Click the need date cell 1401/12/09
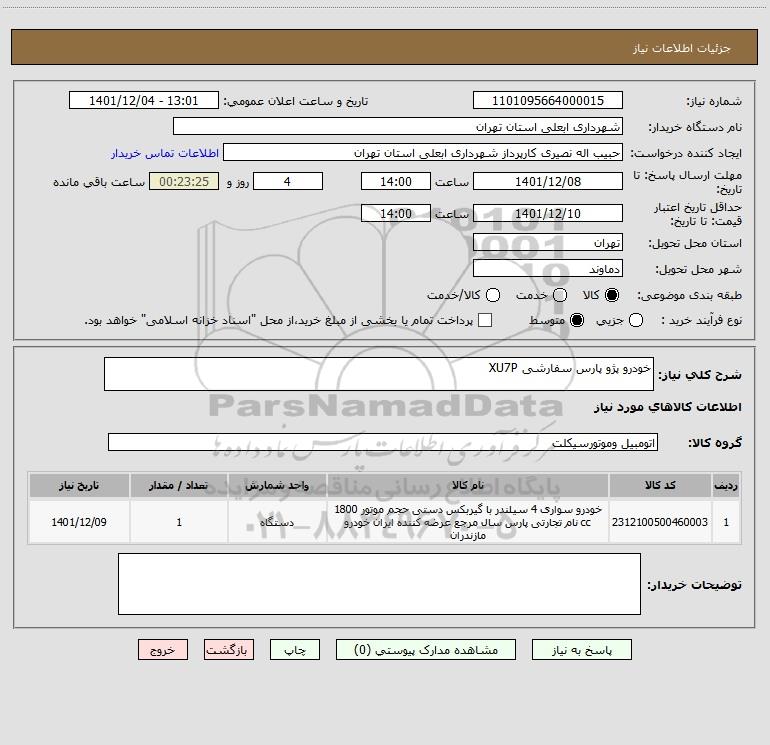 (x=79, y=522)
